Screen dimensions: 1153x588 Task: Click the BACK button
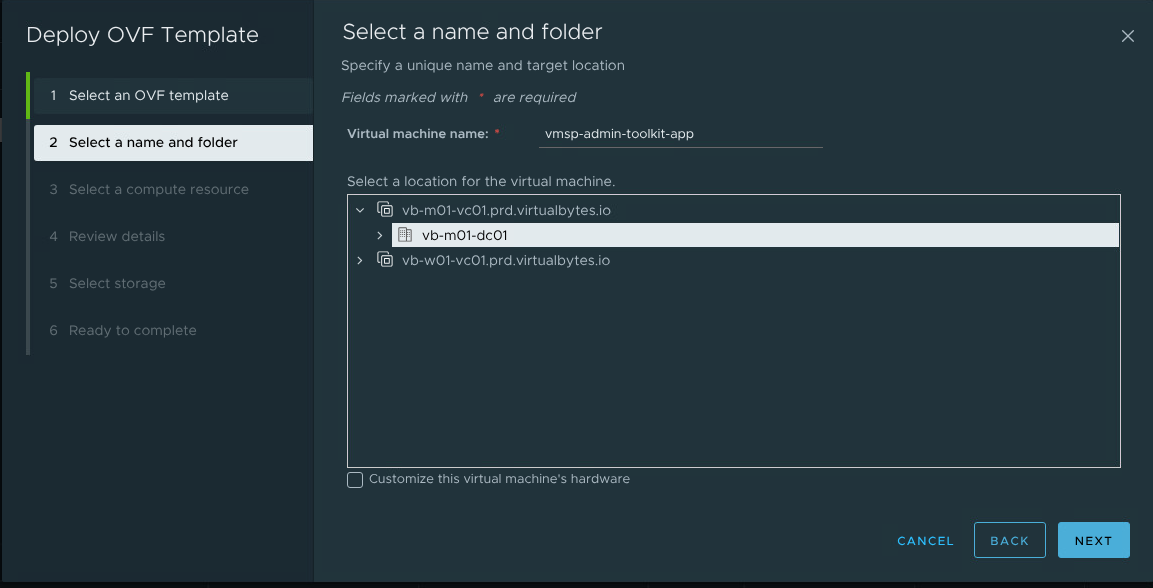1010,540
